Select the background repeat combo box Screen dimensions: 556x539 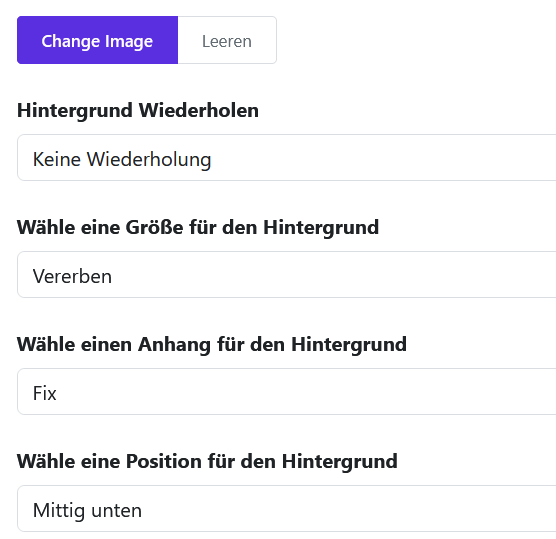(287, 157)
